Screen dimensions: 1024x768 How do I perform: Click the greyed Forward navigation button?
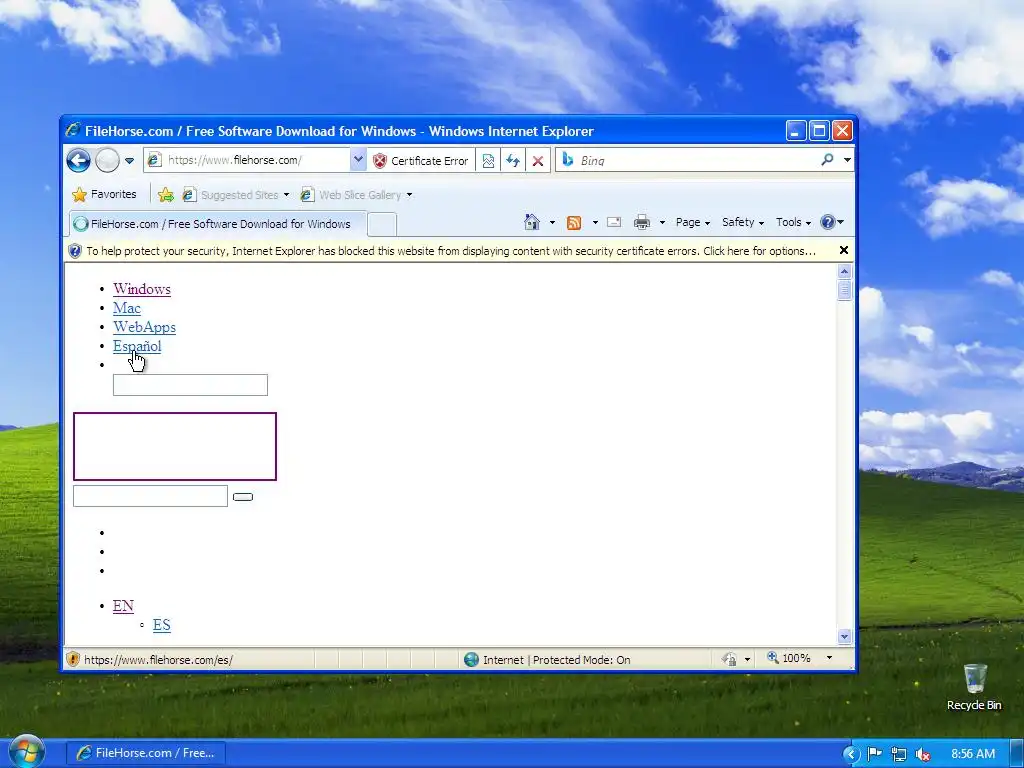(x=107, y=160)
